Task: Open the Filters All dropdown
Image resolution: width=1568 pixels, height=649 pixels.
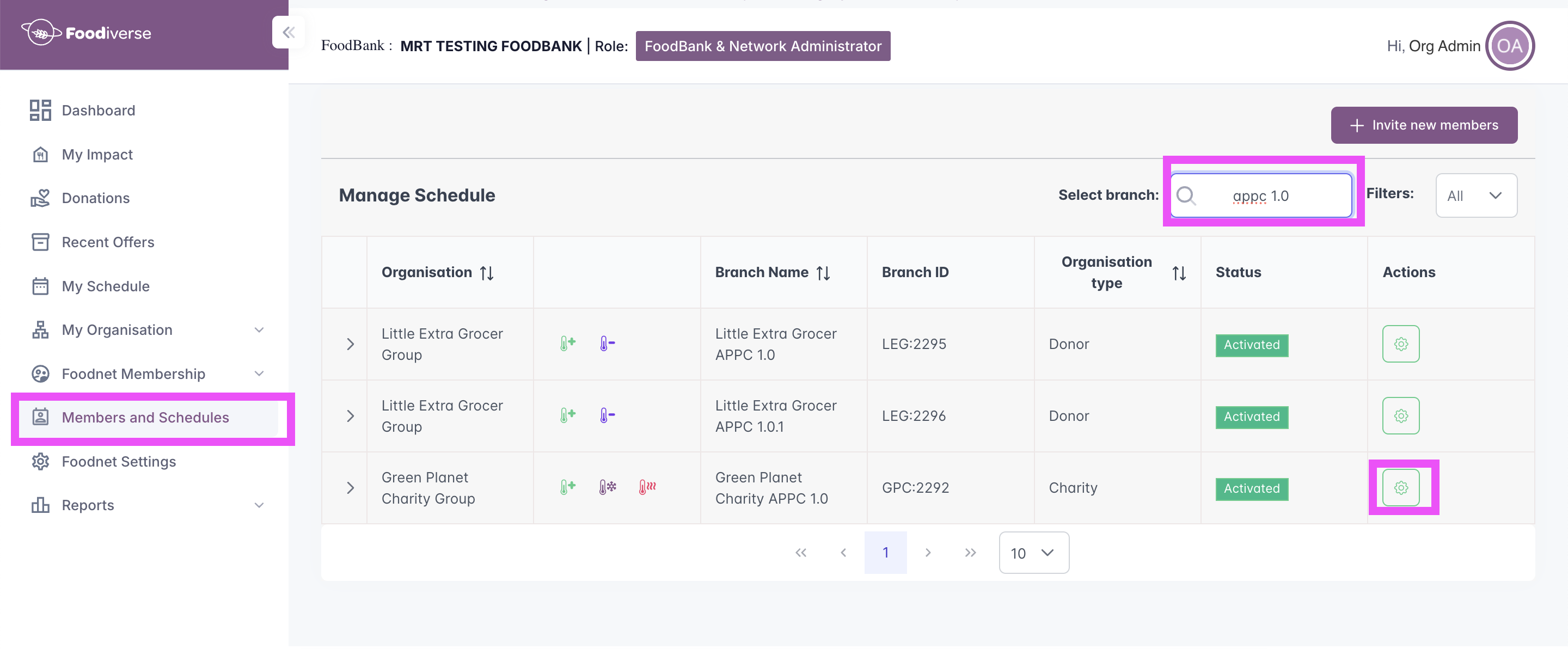Action: tap(1475, 195)
